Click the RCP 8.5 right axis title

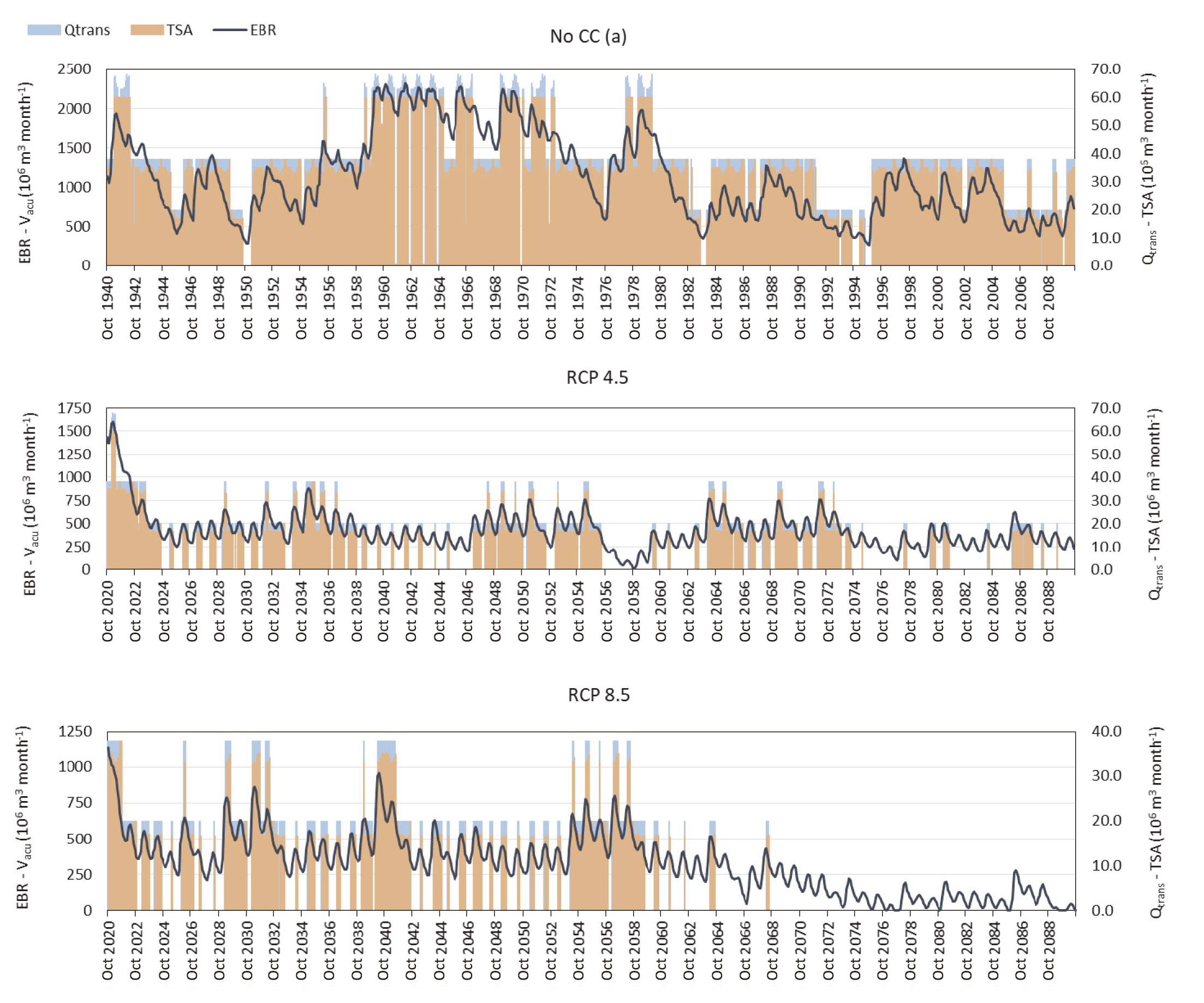click(x=1155, y=822)
